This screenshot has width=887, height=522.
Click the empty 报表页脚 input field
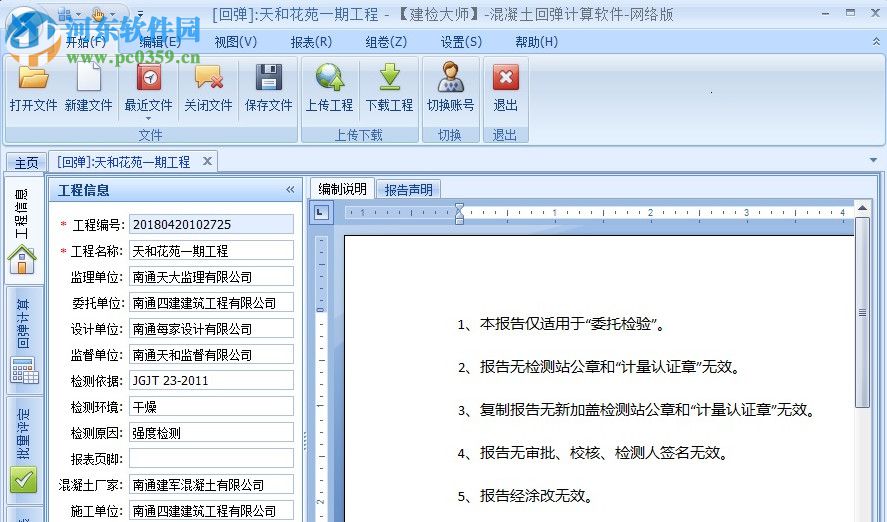(x=212, y=459)
